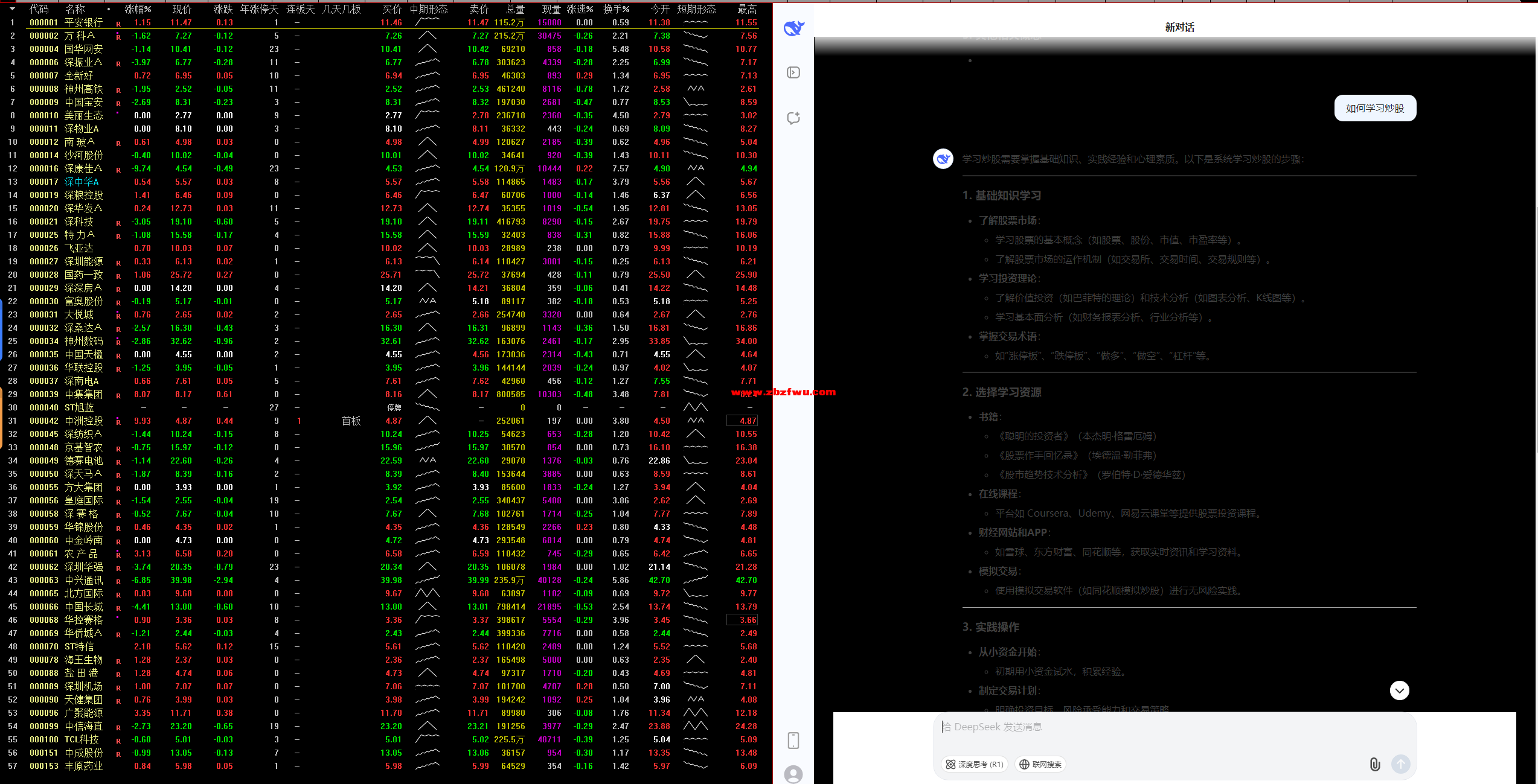Click the 停牌 cell in ST旭蓝 row

(x=394, y=407)
